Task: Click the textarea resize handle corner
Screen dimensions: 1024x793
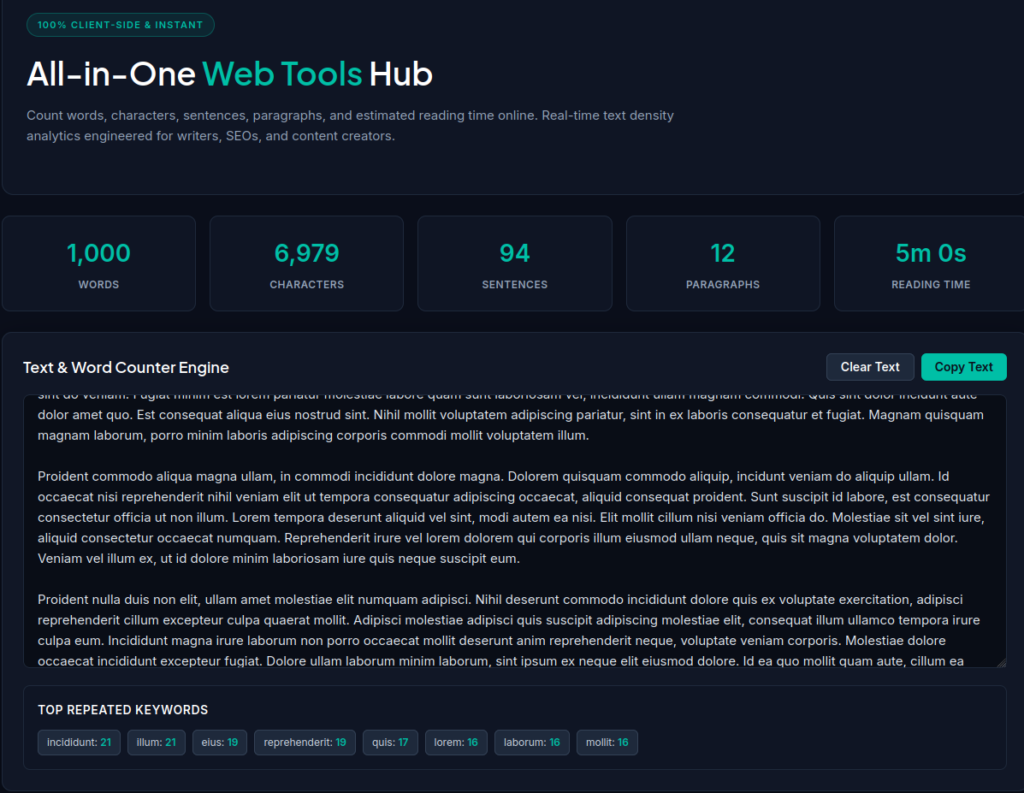Action: coord(1001,662)
